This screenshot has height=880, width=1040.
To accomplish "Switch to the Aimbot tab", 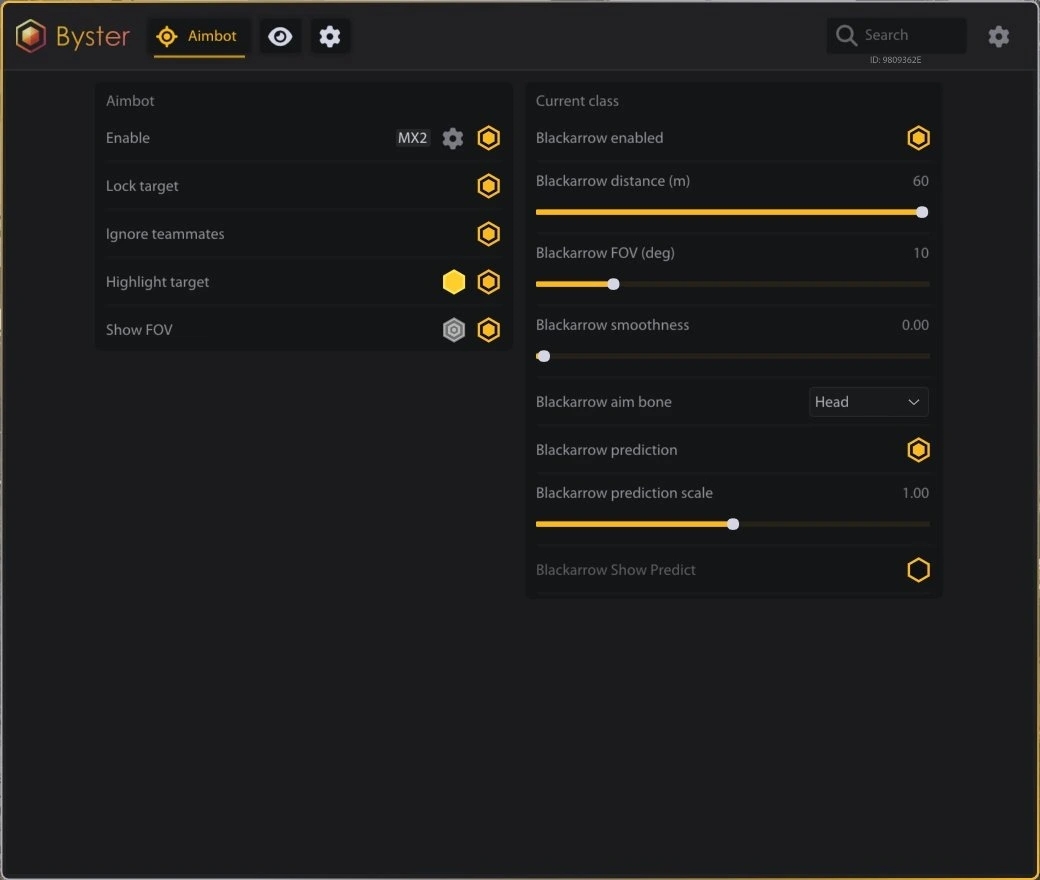I will [x=198, y=36].
